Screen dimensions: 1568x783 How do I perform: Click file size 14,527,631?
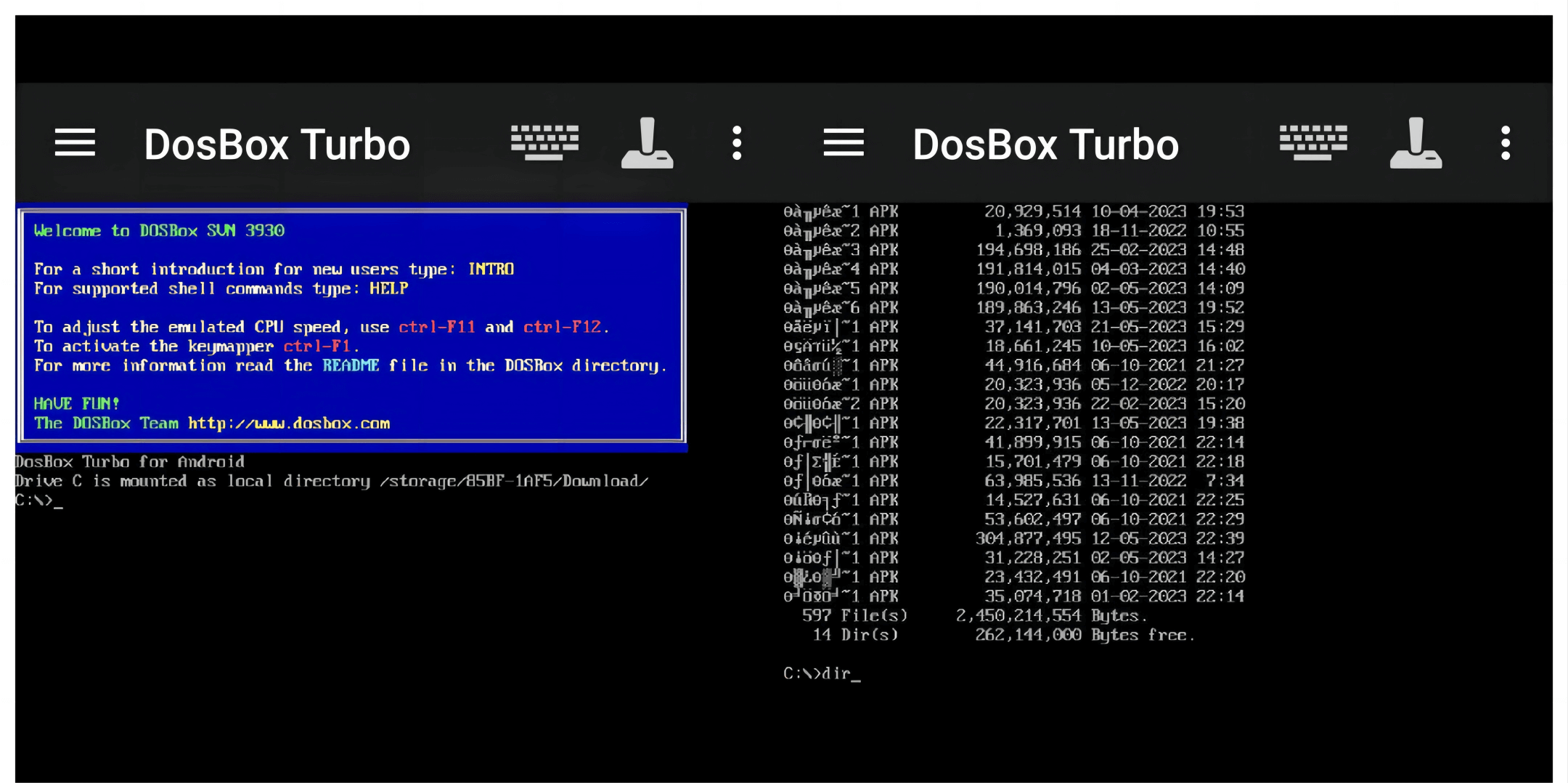[1032, 500]
